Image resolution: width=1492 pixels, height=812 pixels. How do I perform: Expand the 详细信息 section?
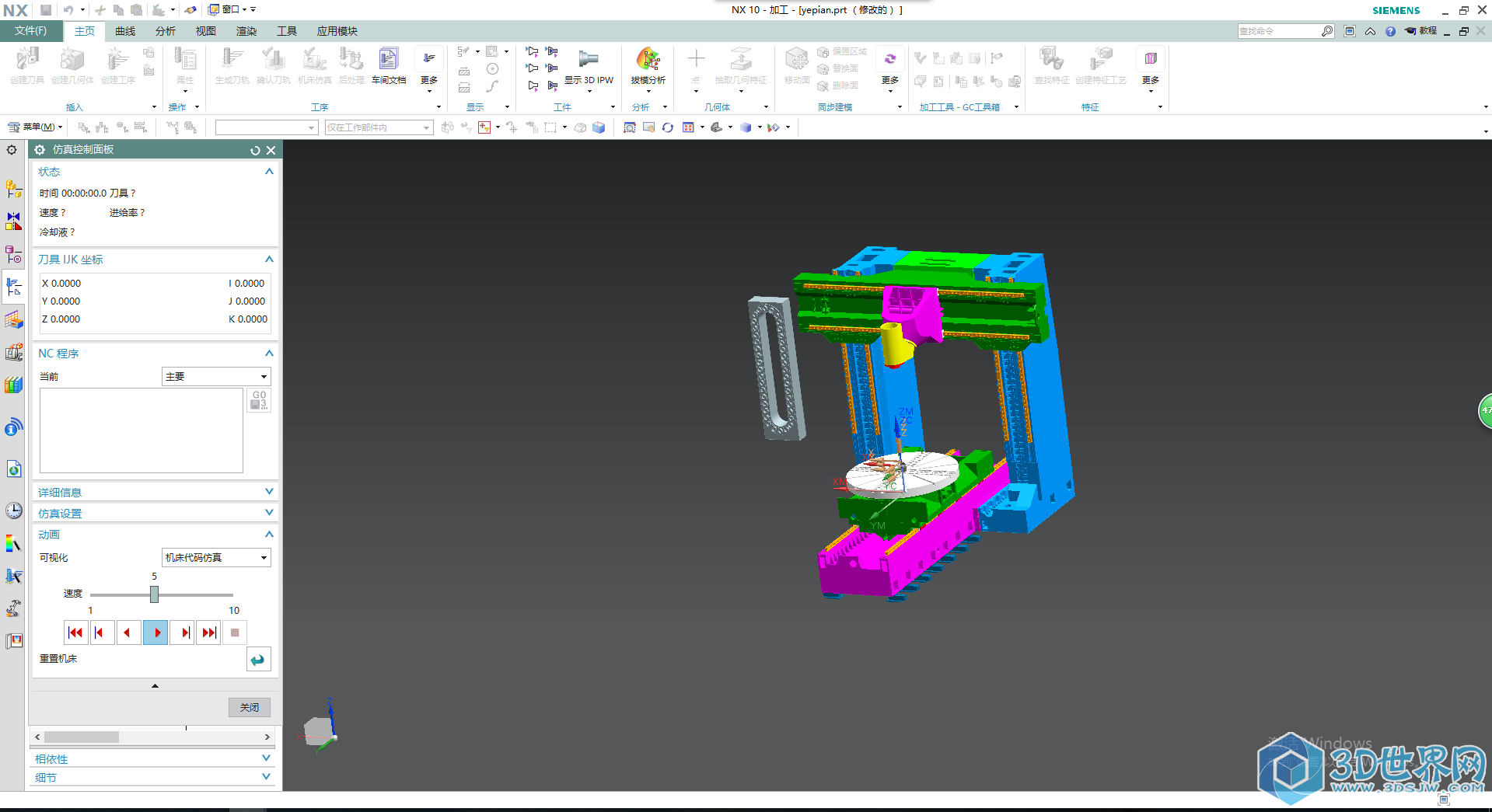[269, 491]
